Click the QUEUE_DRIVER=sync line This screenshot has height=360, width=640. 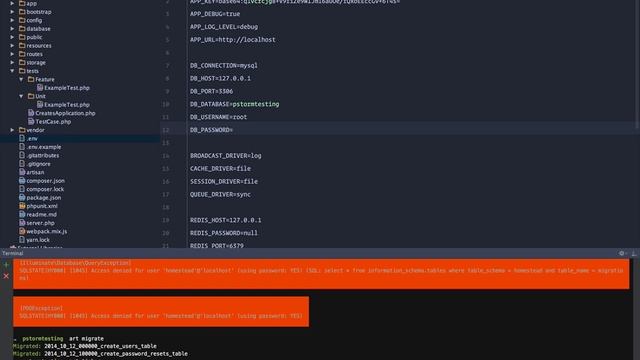pos(220,195)
